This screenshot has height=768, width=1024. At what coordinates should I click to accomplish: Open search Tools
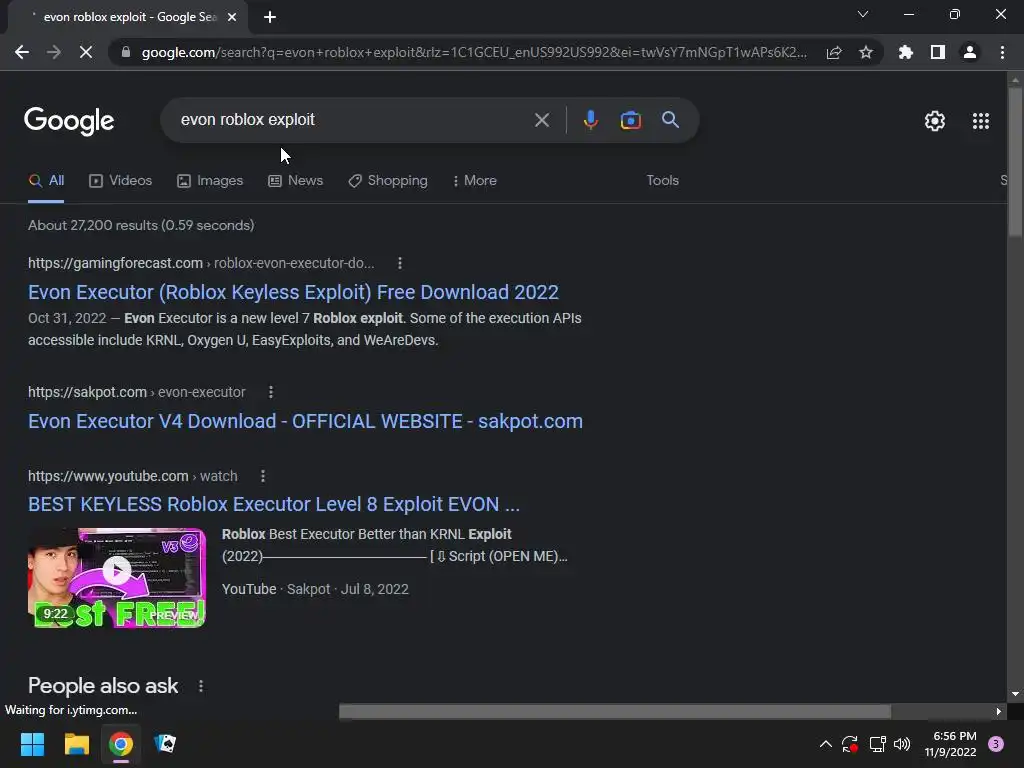[x=662, y=181]
